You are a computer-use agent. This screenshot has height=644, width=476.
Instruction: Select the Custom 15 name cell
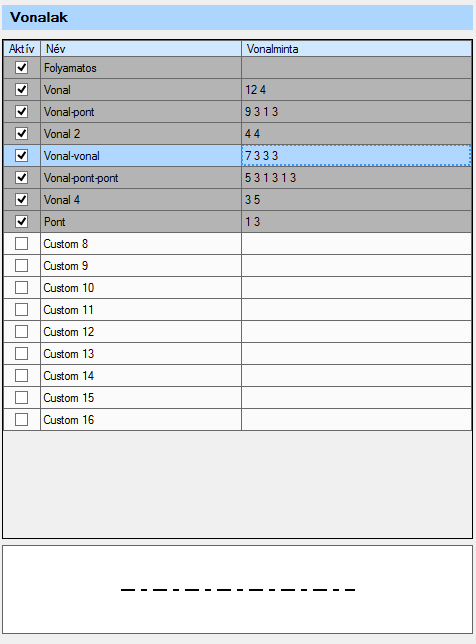point(141,398)
